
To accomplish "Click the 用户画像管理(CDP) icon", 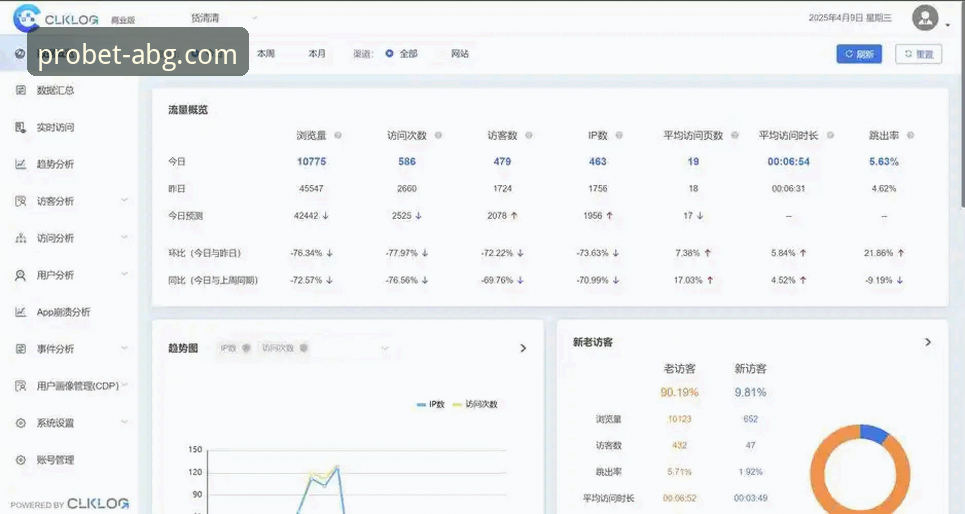I will 20,385.
